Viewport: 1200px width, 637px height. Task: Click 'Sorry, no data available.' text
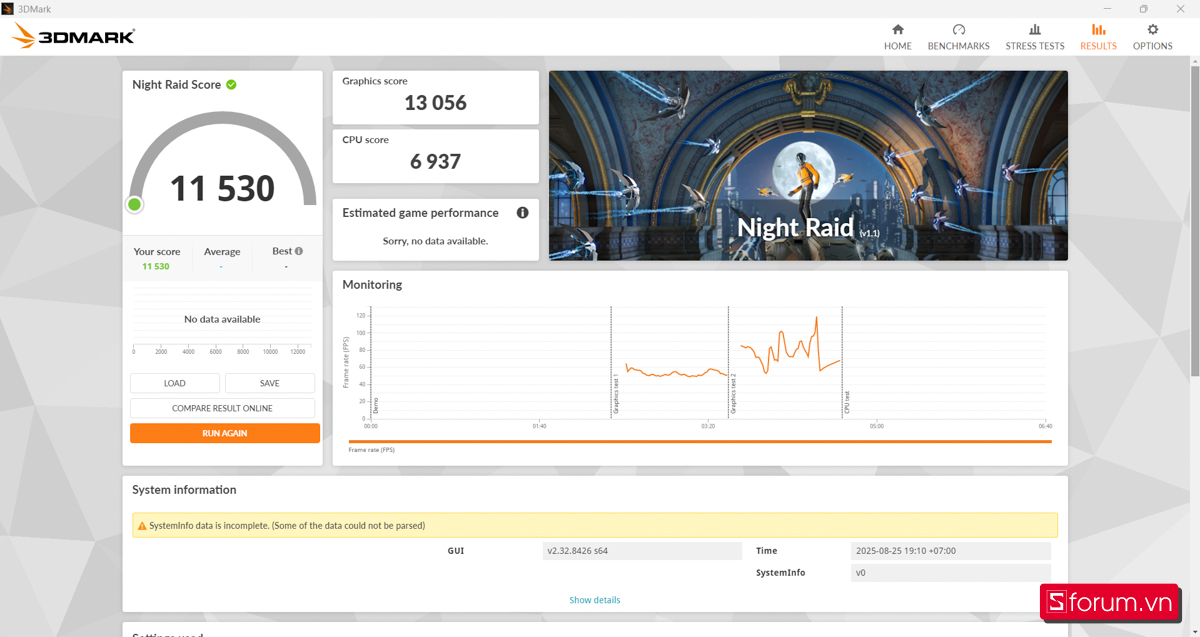point(435,241)
